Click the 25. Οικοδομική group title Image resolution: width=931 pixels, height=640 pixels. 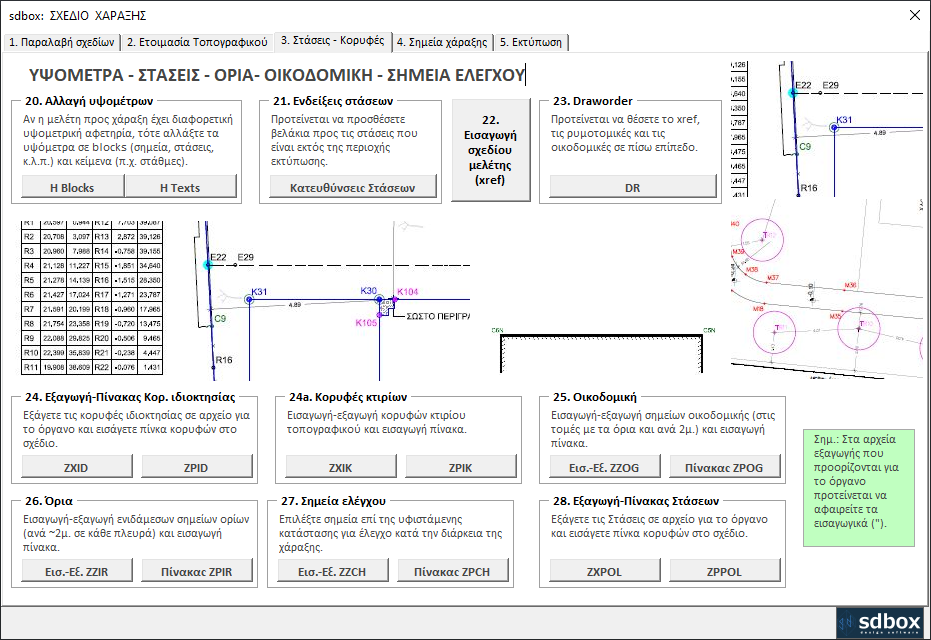coord(594,397)
